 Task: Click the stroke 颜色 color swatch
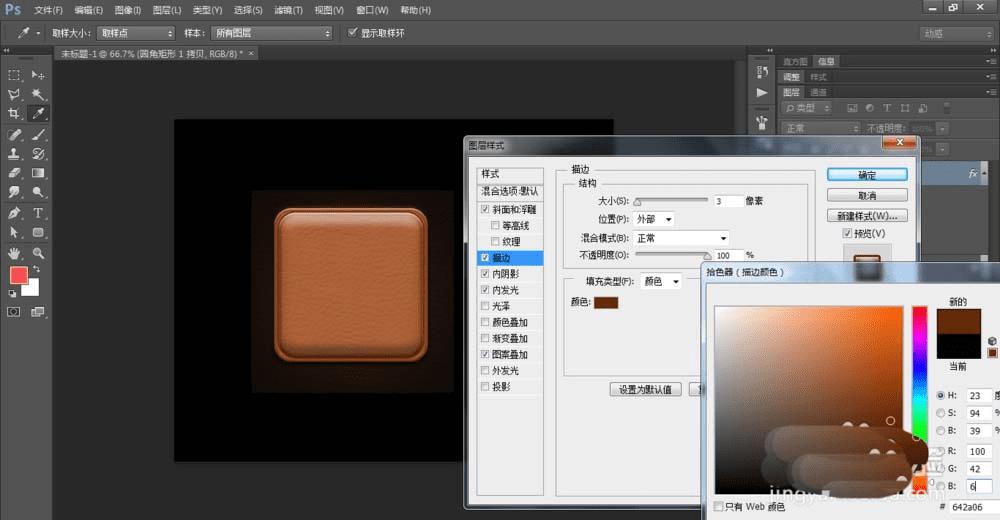[606, 303]
